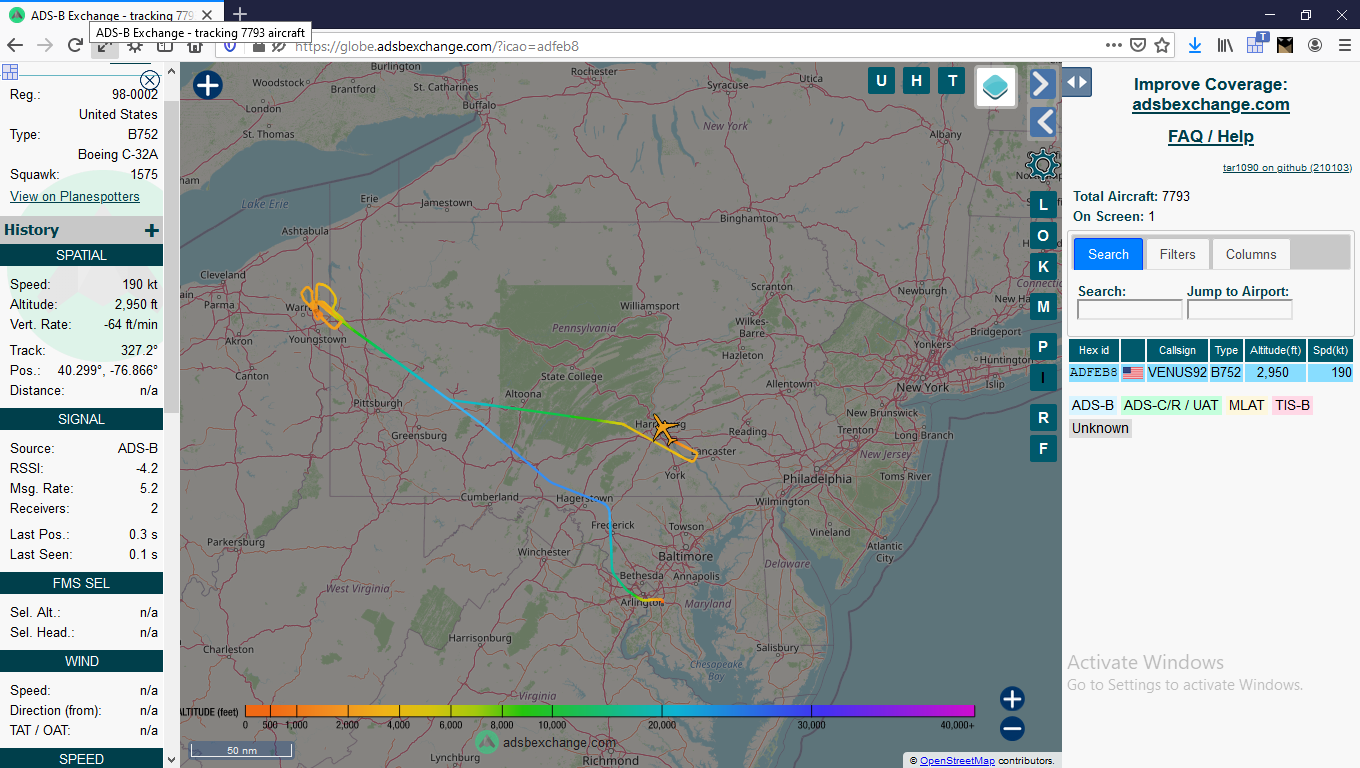
Task: Sort table by Spd(kt) column
Action: click(x=1331, y=350)
